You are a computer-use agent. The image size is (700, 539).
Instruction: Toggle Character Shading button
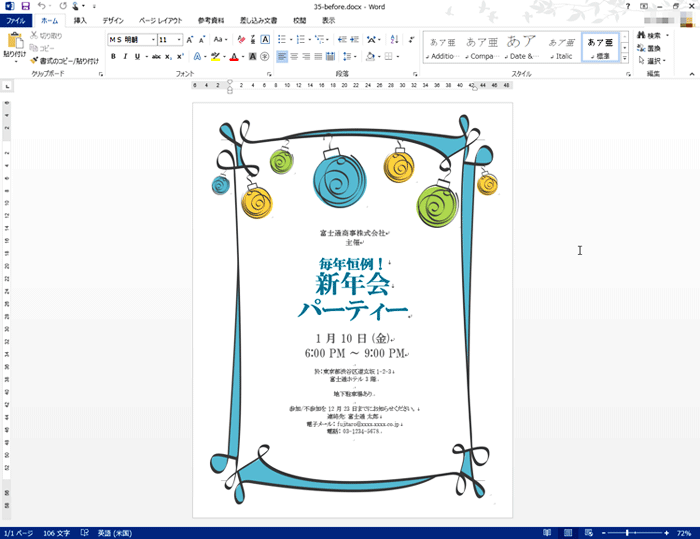pyautogui.click(x=253, y=57)
